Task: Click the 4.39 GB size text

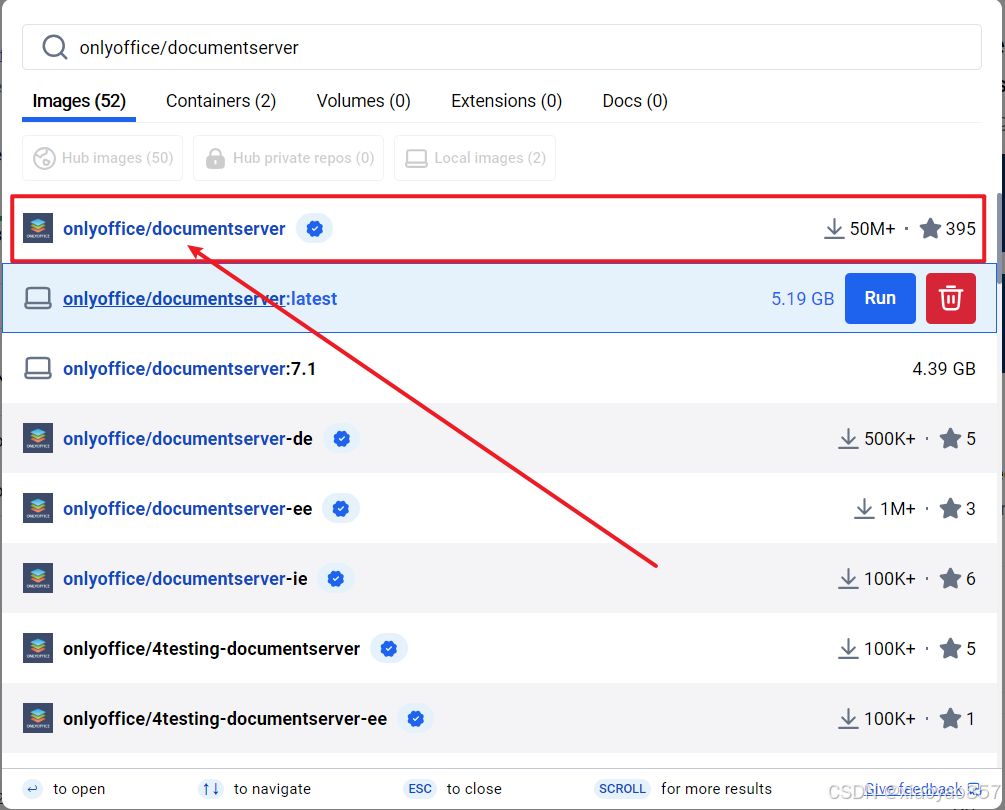Action: click(943, 368)
